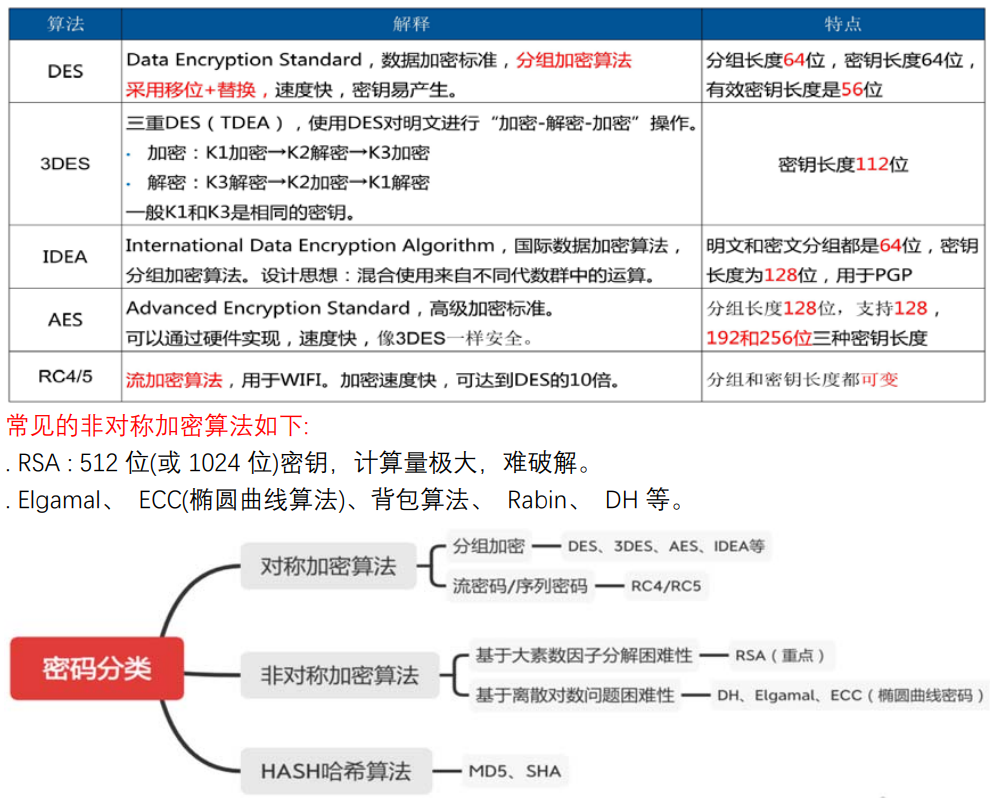Click the DES、3DES、AES、IDEA等 leaf node
997x798 pixels.
tap(666, 546)
